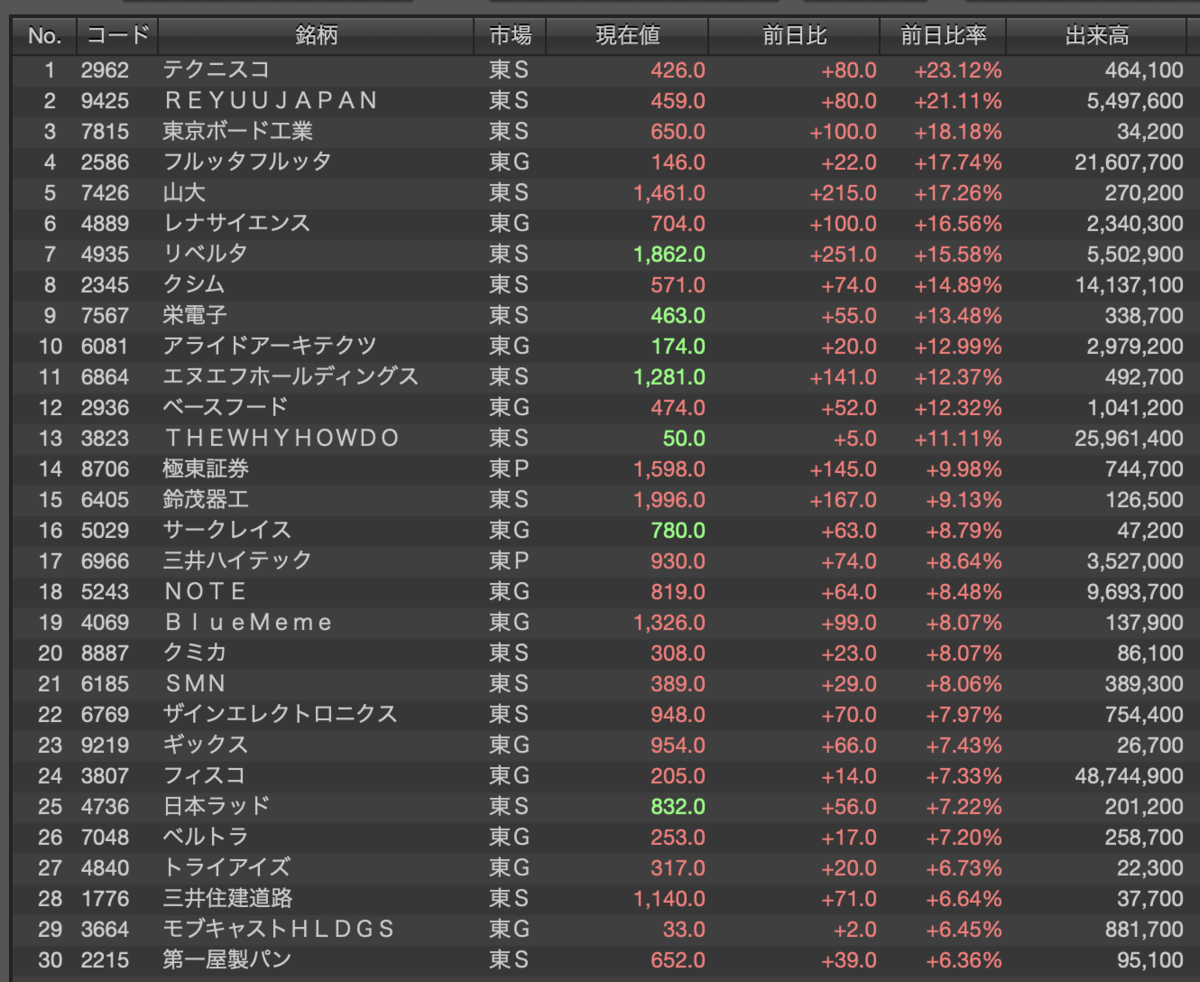Sort by the 現在値 column header

[628, 37]
